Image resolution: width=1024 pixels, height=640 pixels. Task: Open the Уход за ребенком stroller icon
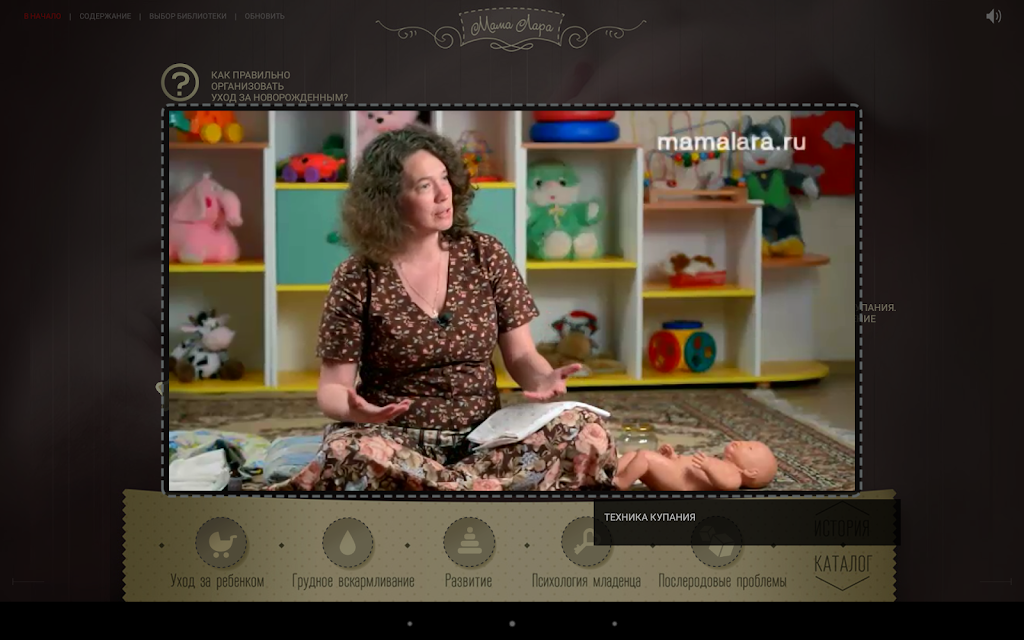[221, 543]
